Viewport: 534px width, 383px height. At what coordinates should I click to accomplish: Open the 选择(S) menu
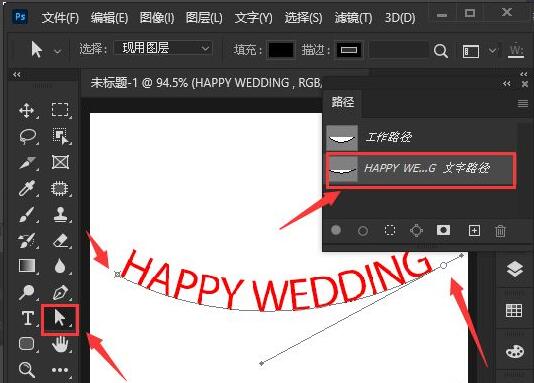pos(303,17)
